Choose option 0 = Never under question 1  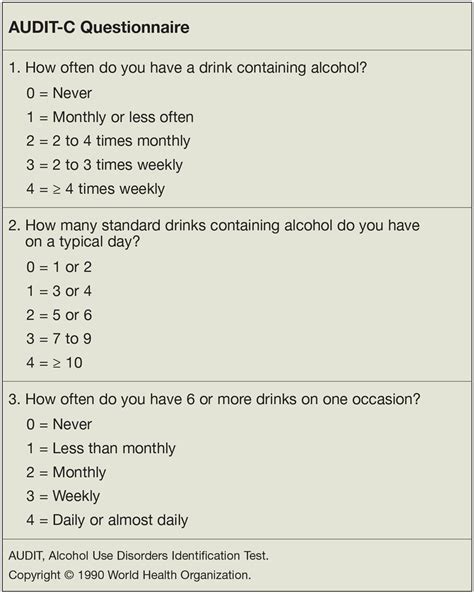tap(59, 93)
